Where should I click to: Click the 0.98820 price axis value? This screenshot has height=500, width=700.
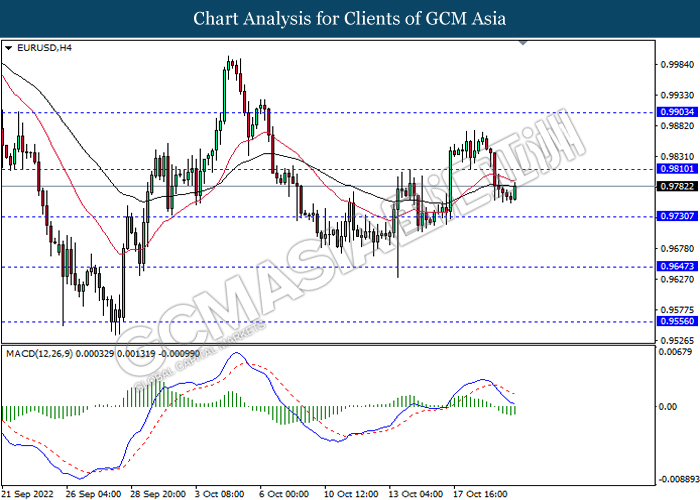tap(677, 126)
